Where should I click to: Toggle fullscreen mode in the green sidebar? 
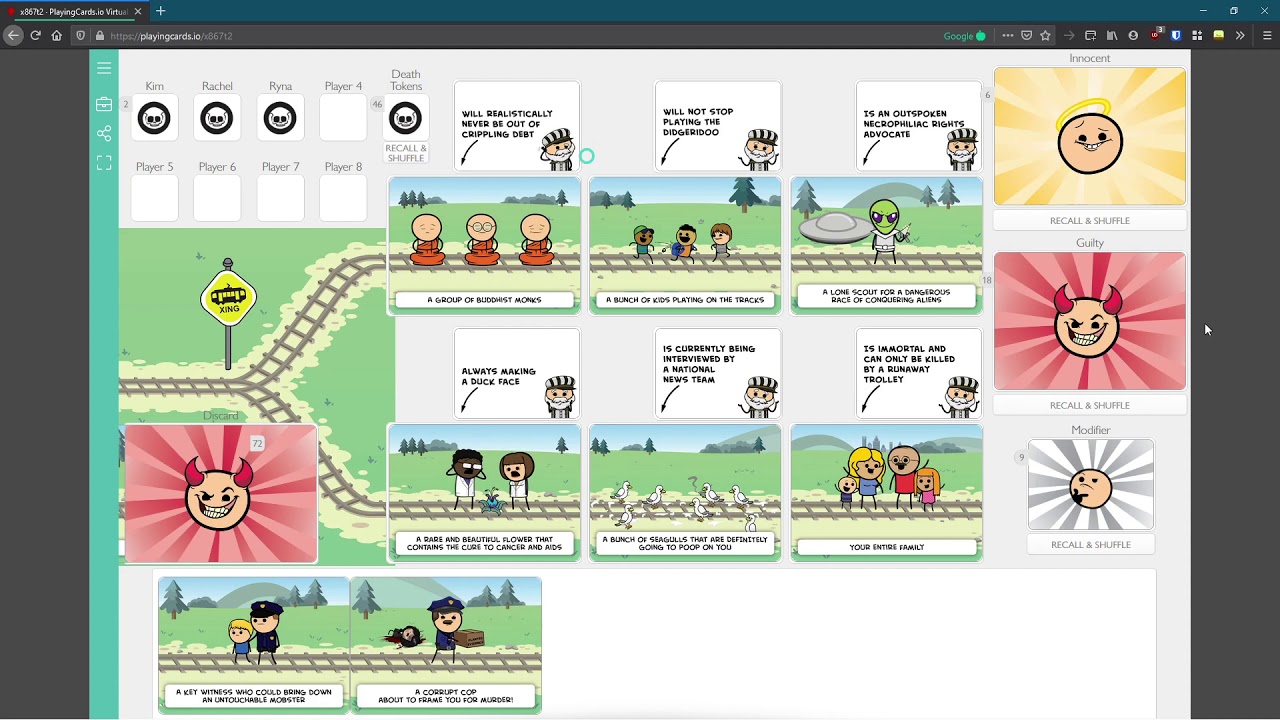tap(104, 162)
